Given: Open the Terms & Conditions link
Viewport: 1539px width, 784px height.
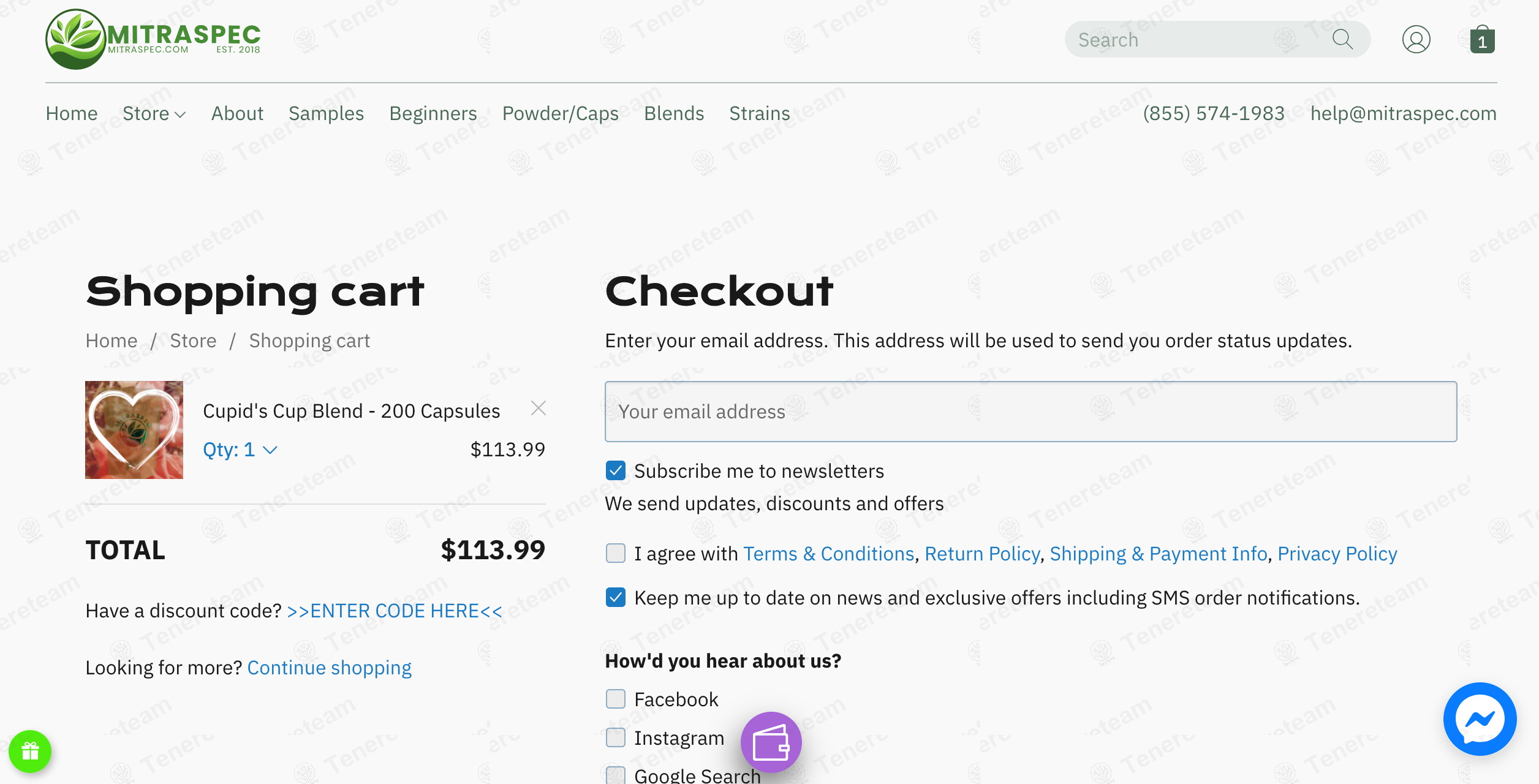Looking at the screenshot, I should [828, 554].
